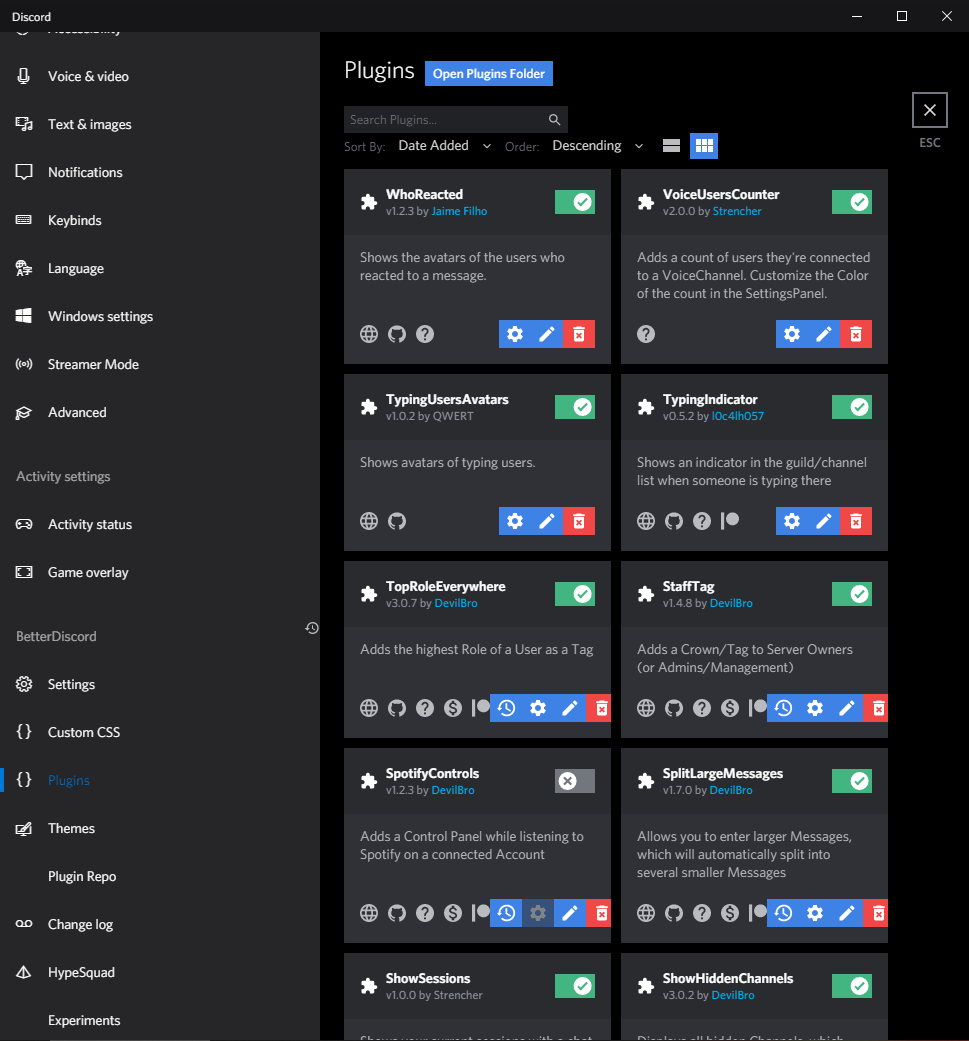Click the search magnifier icon

pyautogui.click(x=554, y=120)
